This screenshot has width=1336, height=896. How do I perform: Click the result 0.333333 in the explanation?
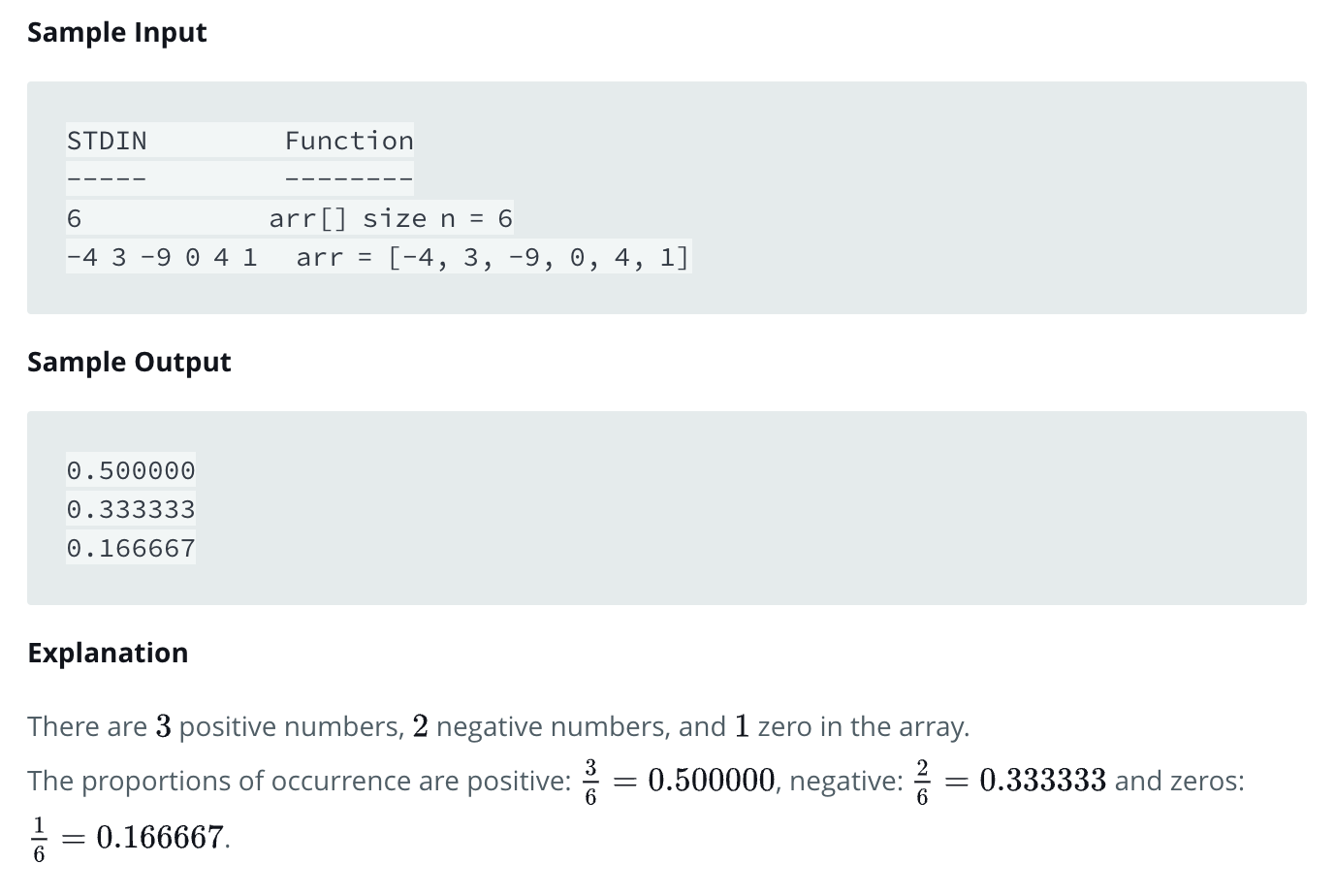pos(1043,781)
